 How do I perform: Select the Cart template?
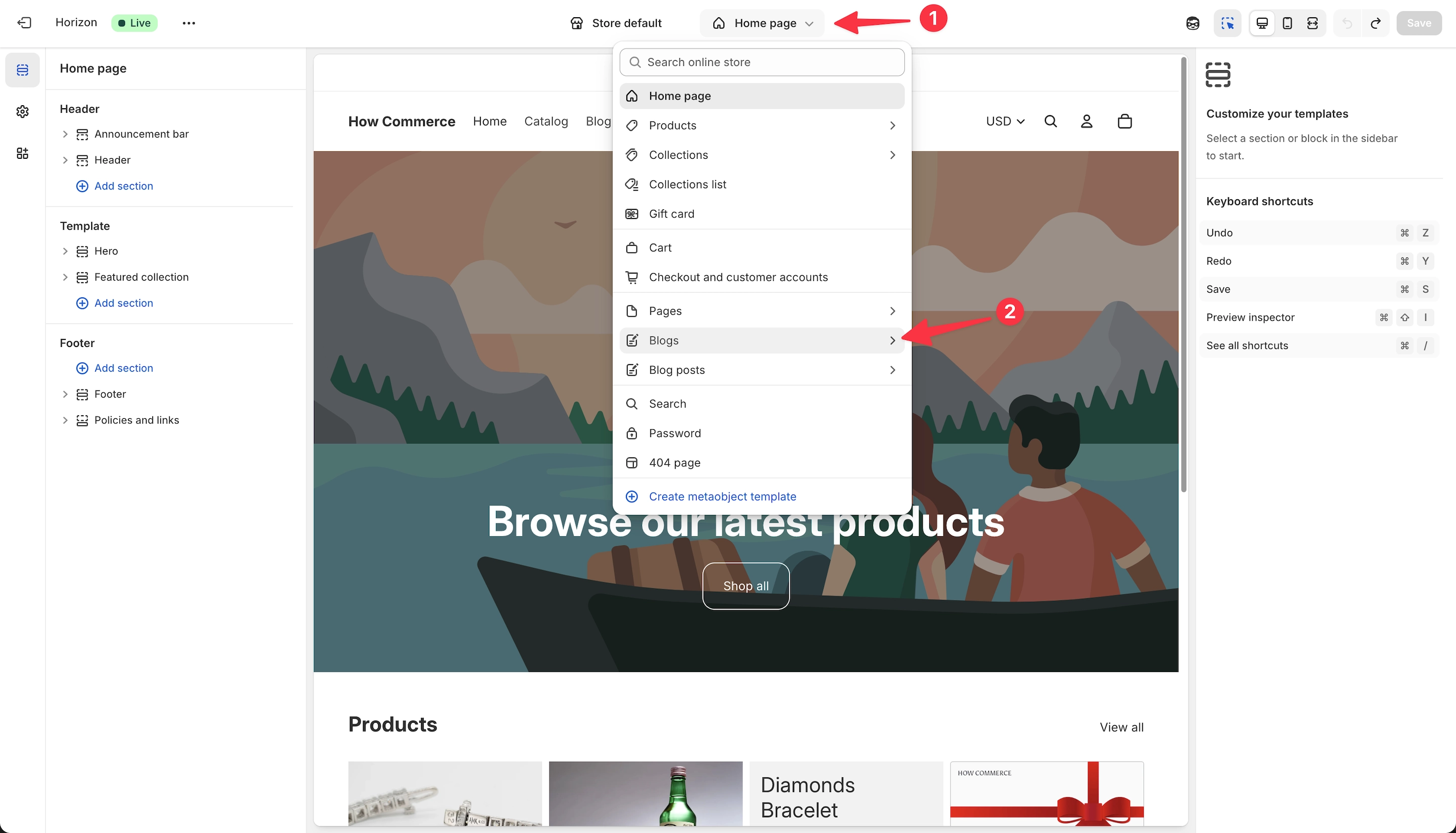tap(762, 248)
